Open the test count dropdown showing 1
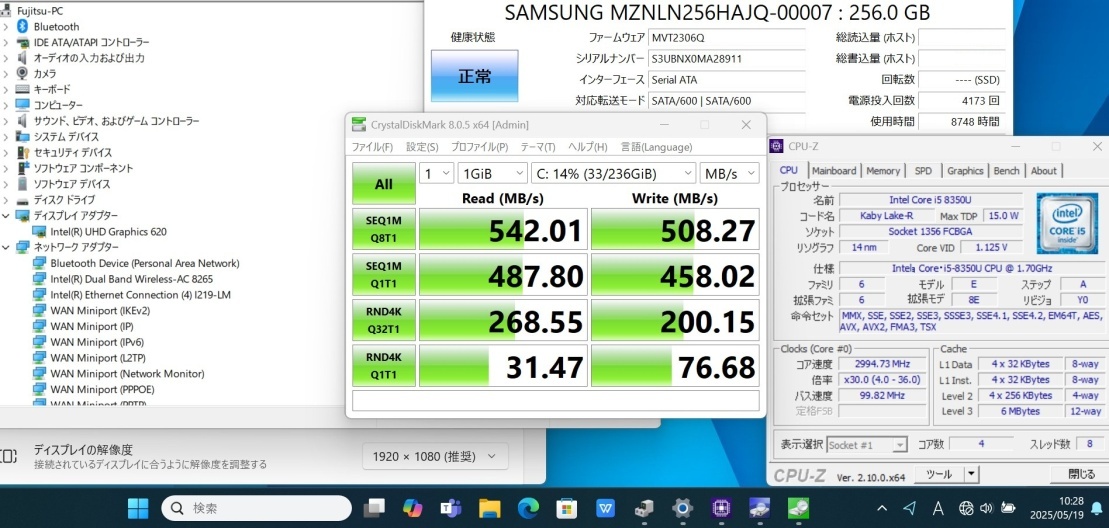 coord(436,173)
